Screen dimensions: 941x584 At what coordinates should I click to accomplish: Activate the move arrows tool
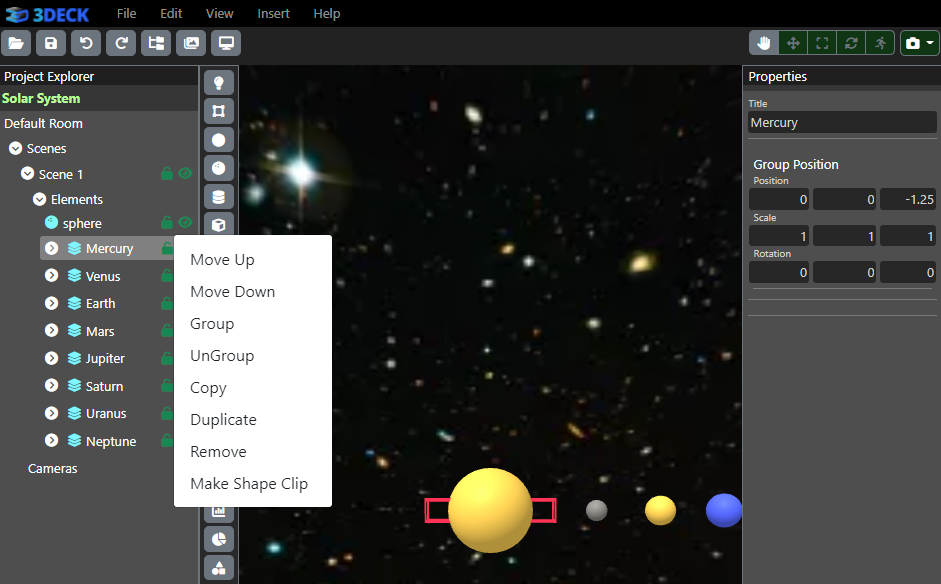793,43
